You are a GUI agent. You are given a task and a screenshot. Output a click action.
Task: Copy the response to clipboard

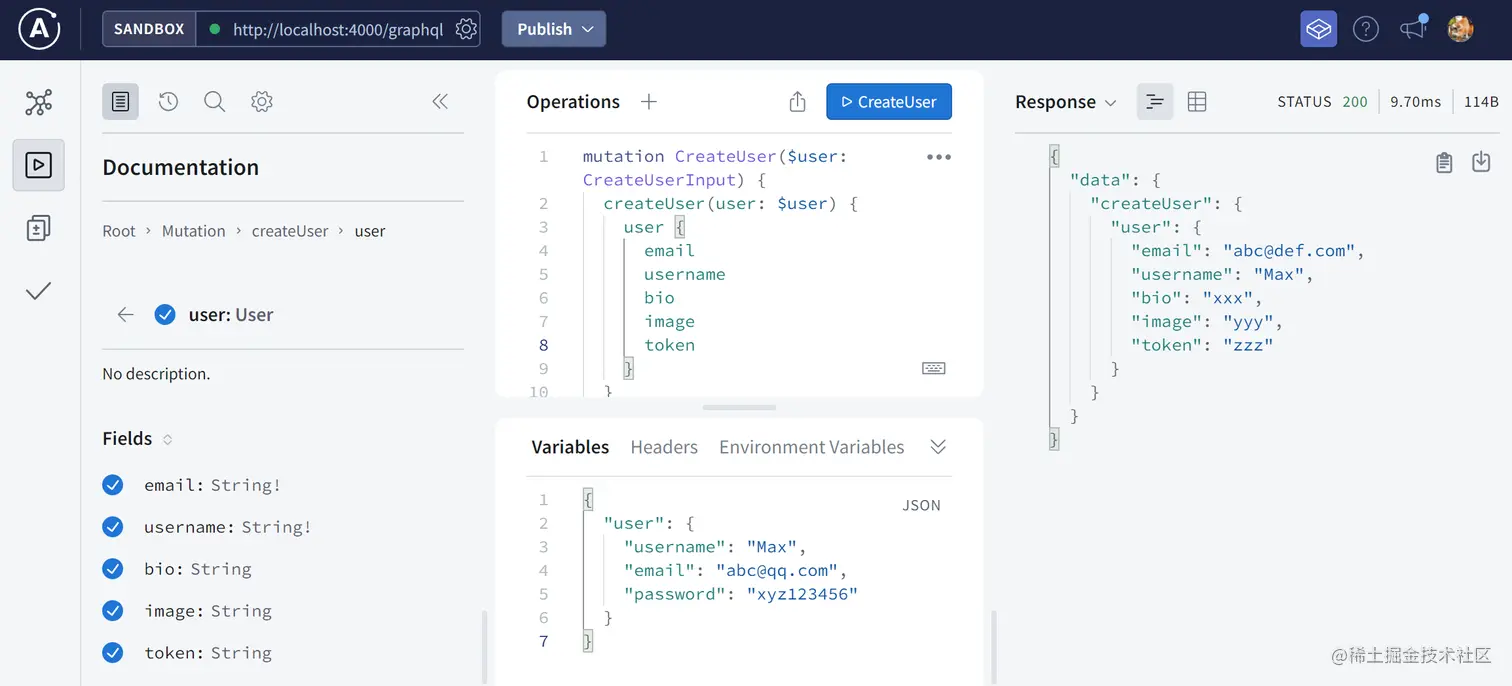pos(1444,162)
